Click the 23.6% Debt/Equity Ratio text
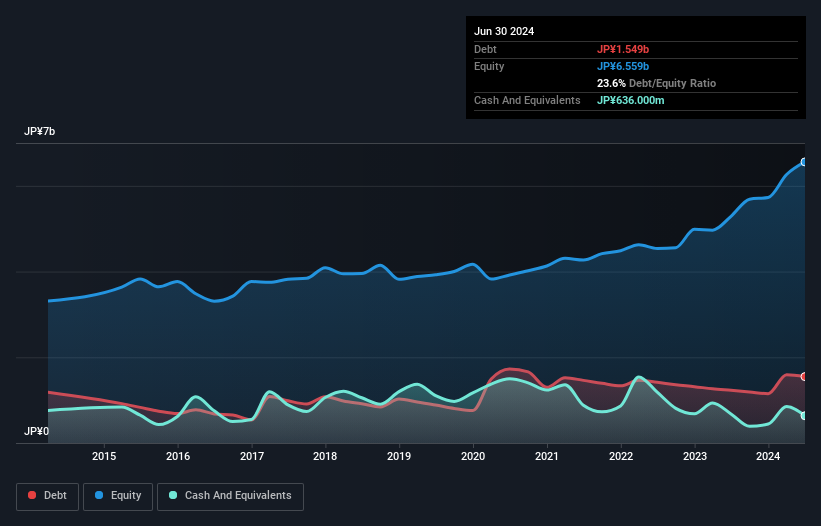Screen dimensions: 821x526 [x=656, y=83]
